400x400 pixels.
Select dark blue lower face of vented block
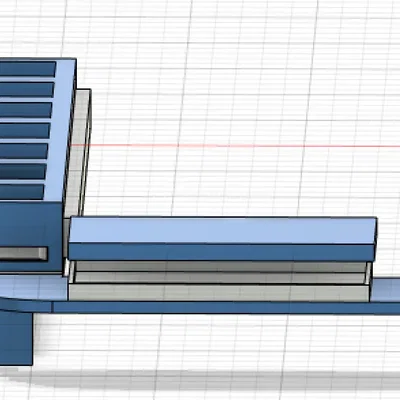31,237
